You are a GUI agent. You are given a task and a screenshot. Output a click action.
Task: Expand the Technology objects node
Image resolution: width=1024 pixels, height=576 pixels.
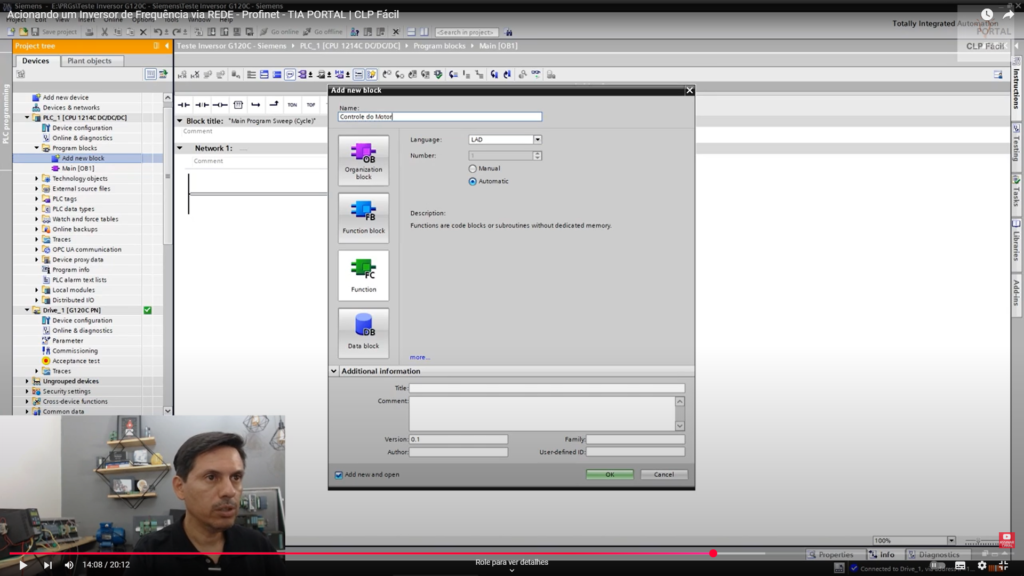pos(37,178)
